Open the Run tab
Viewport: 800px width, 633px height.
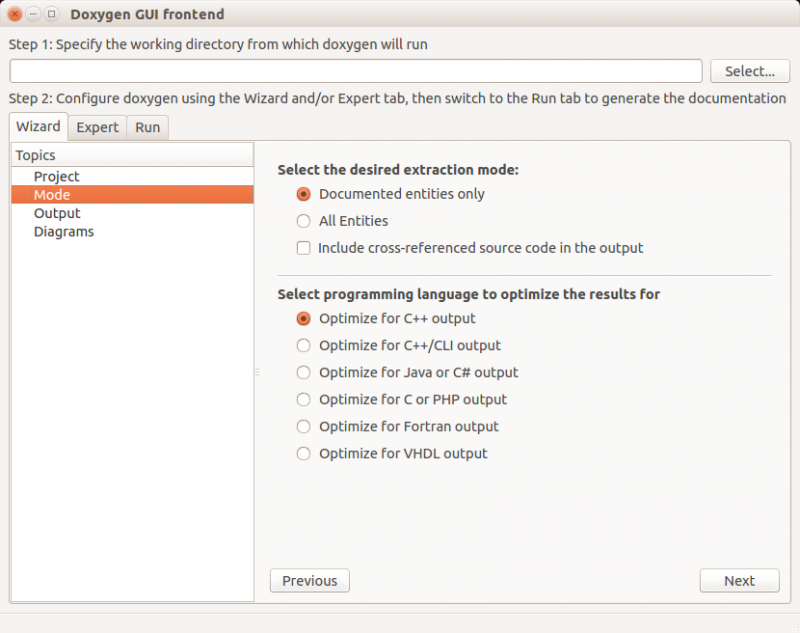click(147, 128)
